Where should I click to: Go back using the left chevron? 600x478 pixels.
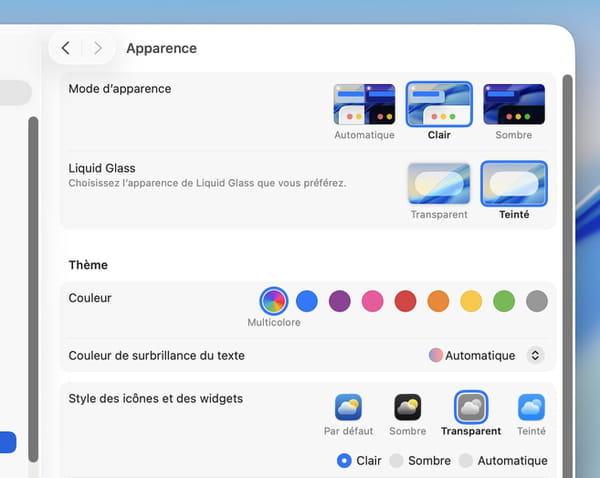[x=66, y=48]
